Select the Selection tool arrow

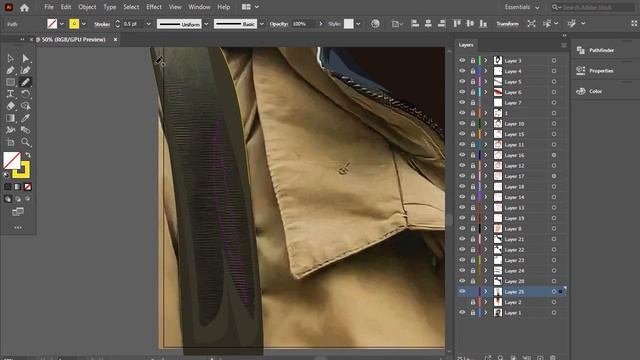11,58
